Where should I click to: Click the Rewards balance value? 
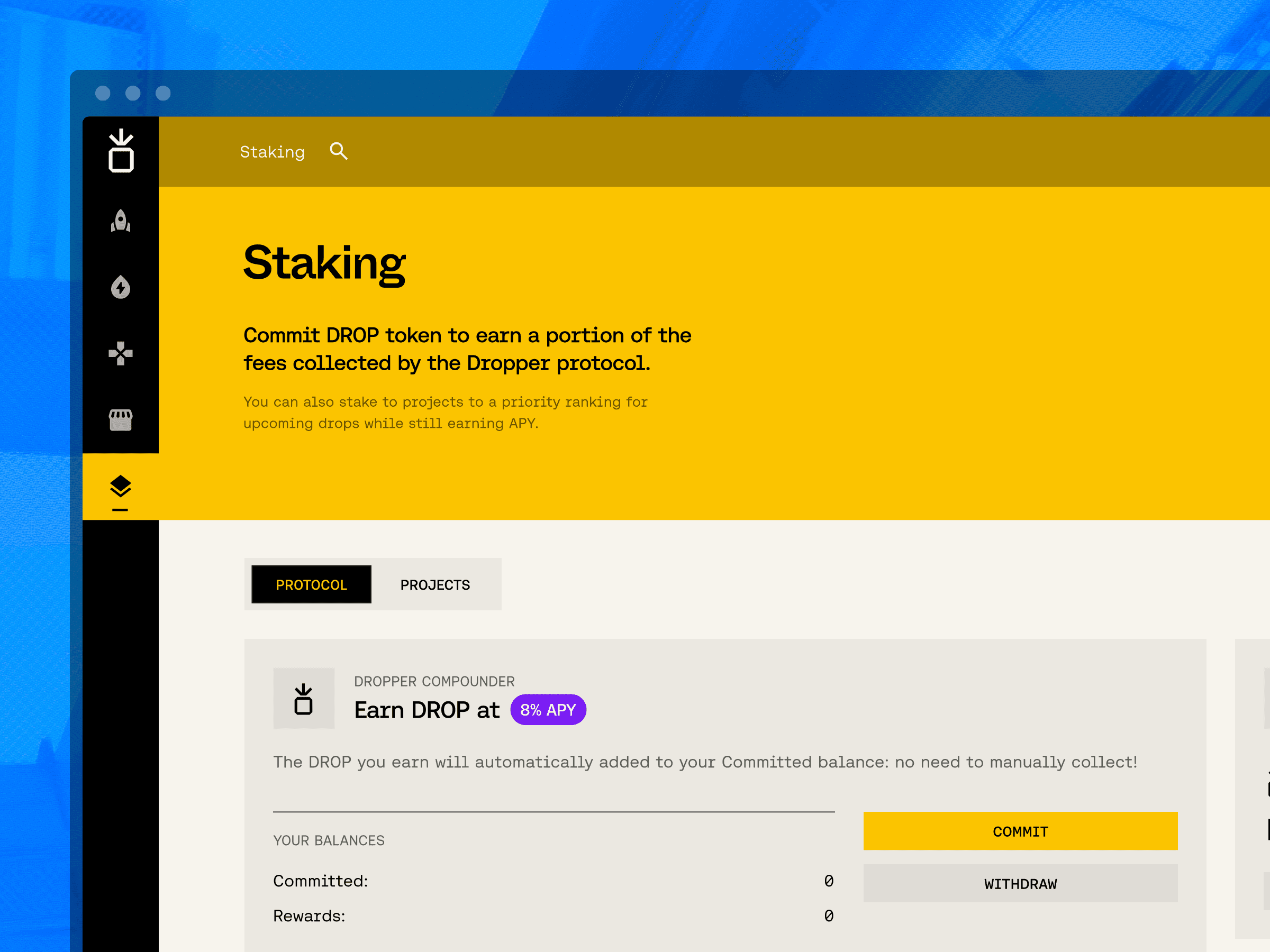pyautogui.click(x=829, y=916)
